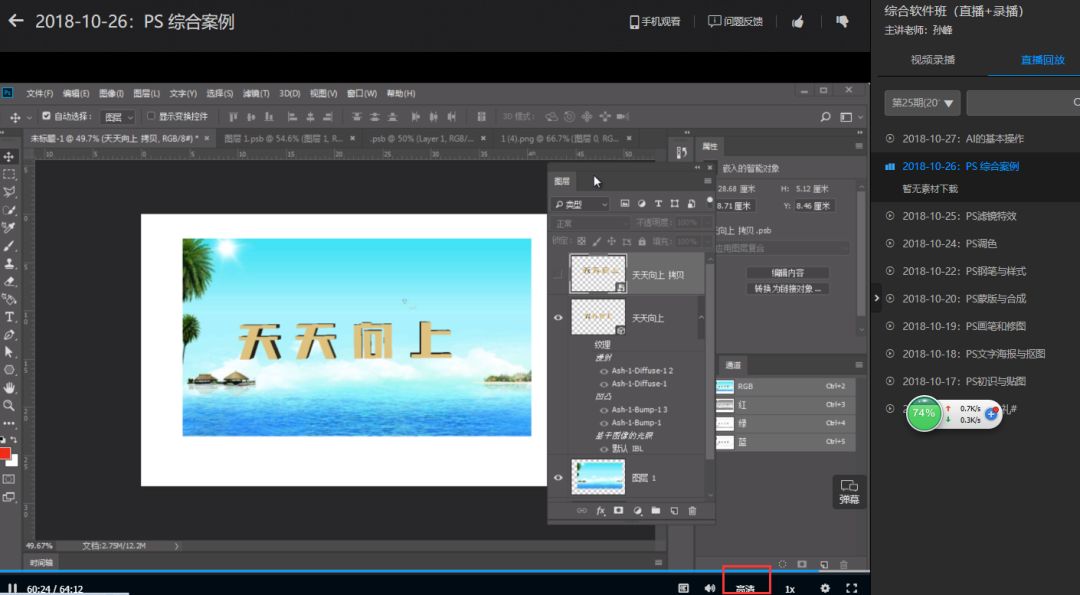Switch to the 视频录播 tab
The image size is (1080, 595).
[x=932, y=60]
